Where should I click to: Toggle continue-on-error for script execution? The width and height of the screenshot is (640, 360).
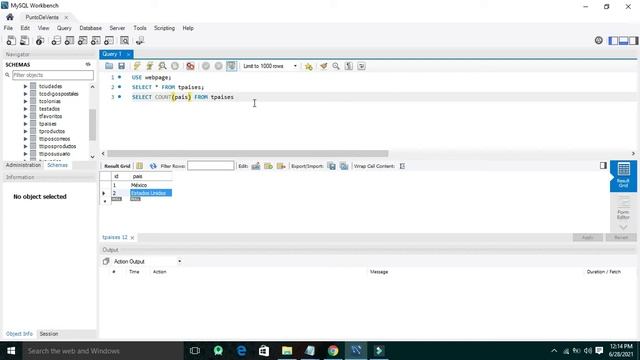pyautogui.click(x=190, y=66)
